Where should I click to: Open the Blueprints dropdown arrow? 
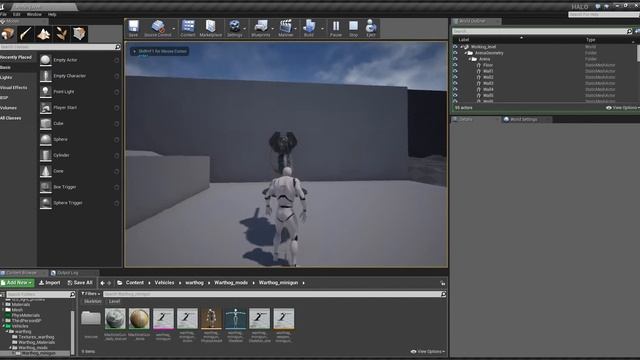[273, 29]
